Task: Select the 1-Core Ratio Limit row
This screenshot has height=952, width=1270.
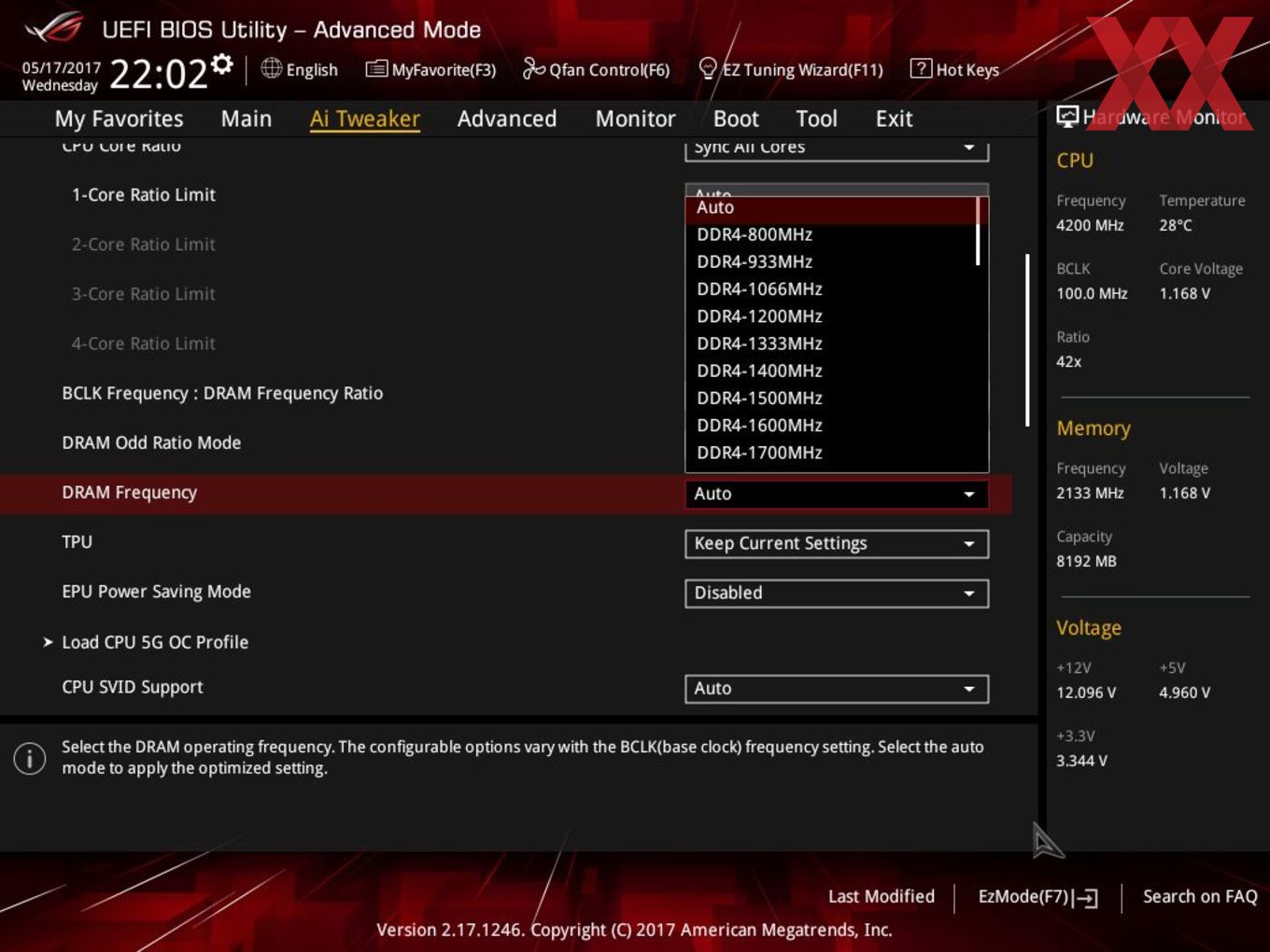Action: [x=144, y=195]
